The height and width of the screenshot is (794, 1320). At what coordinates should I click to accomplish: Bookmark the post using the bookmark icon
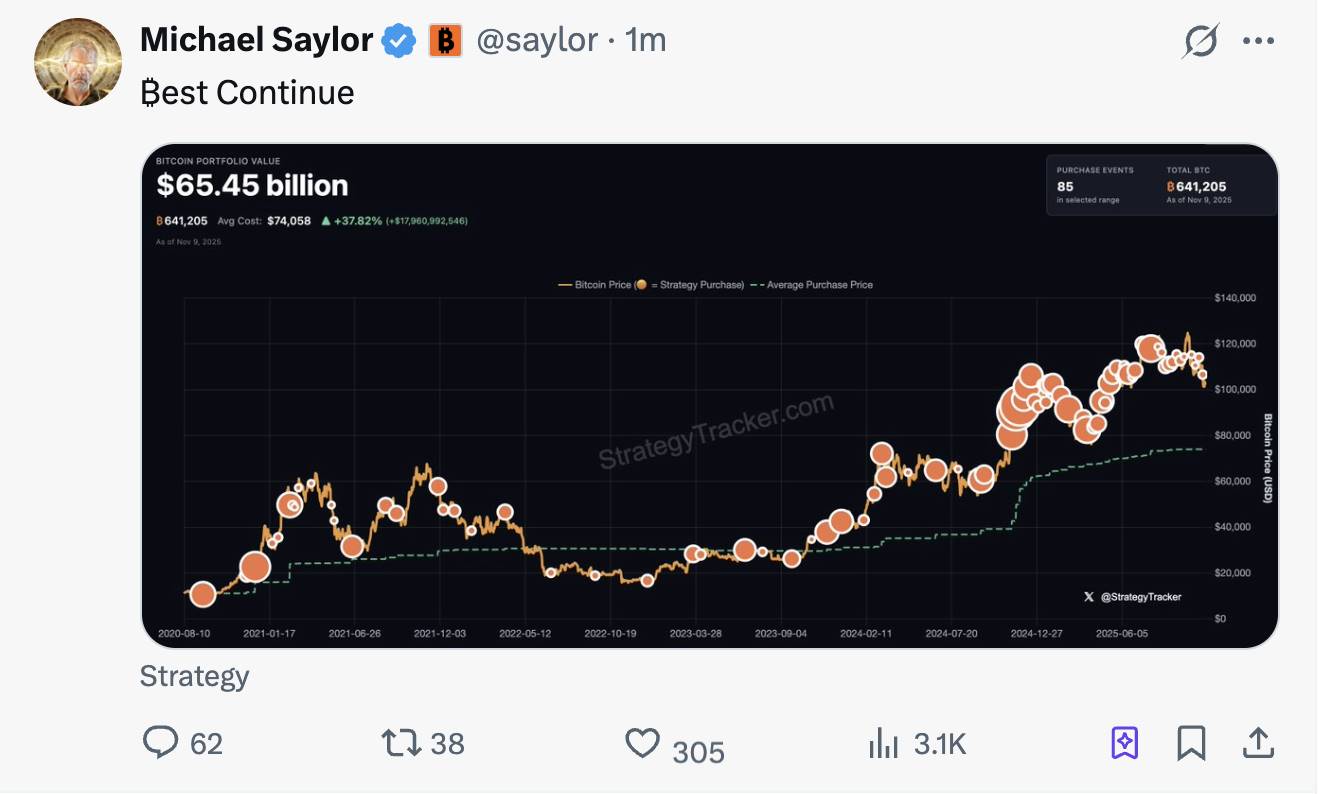1191,743
